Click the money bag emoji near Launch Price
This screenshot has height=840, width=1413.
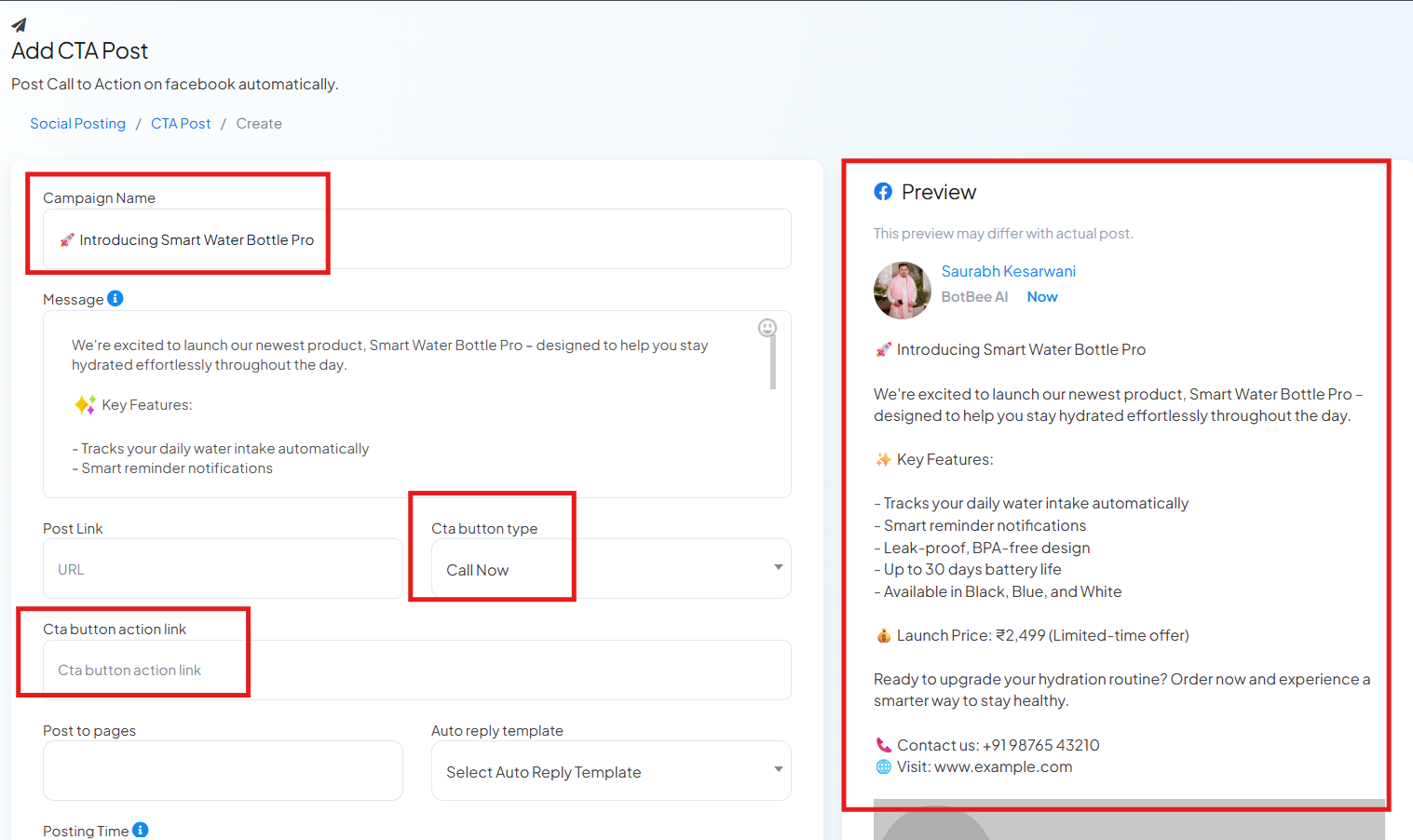coord(883,635)
